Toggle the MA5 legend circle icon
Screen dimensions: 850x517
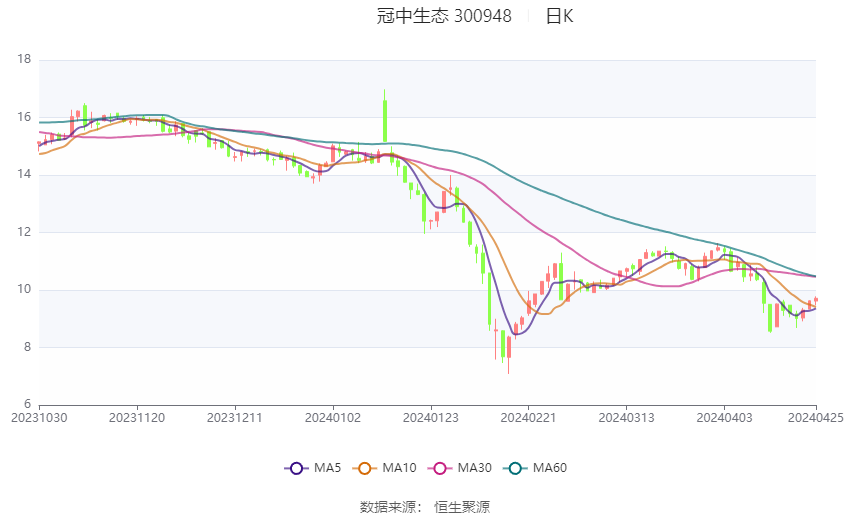click(296, 468)
